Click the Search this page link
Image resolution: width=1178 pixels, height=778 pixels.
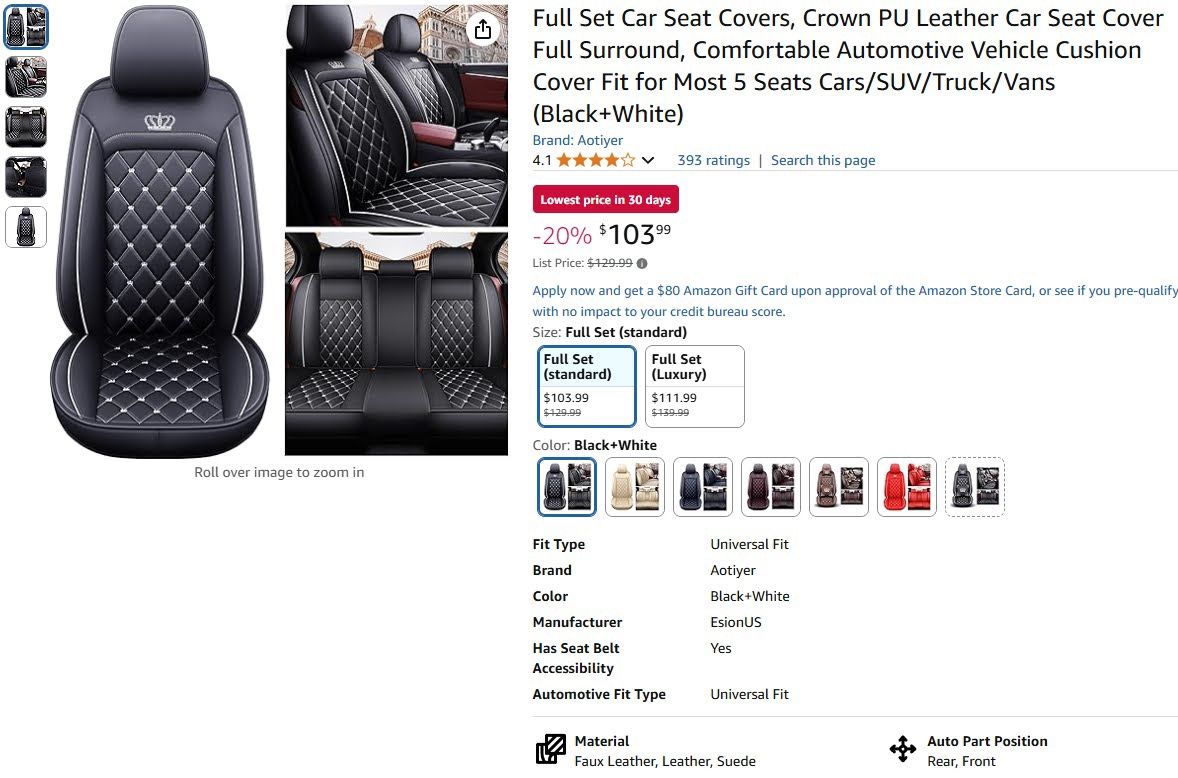pyautogui.click(x=823, y=160)
